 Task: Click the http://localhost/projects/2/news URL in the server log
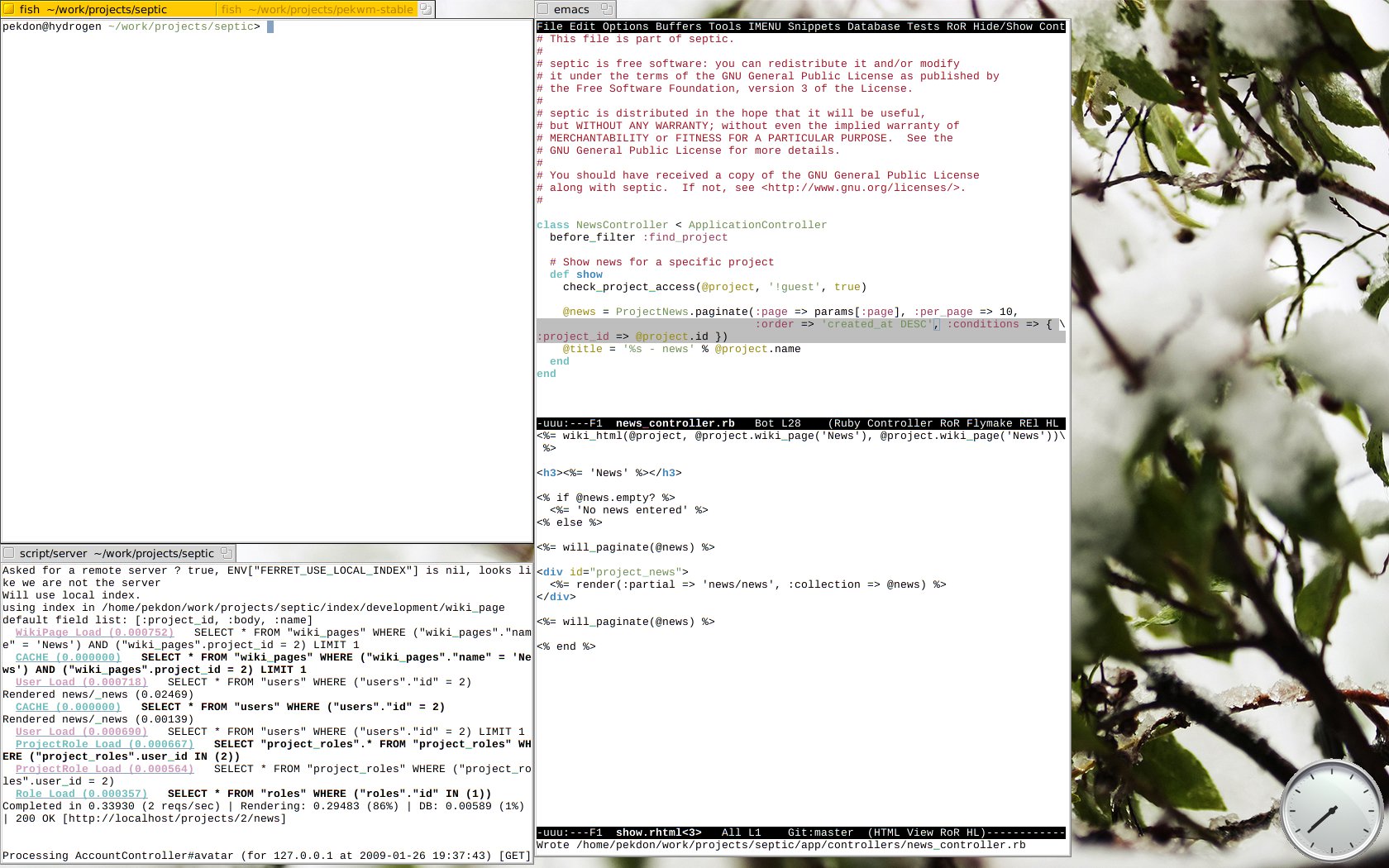[x=174, y=818]
